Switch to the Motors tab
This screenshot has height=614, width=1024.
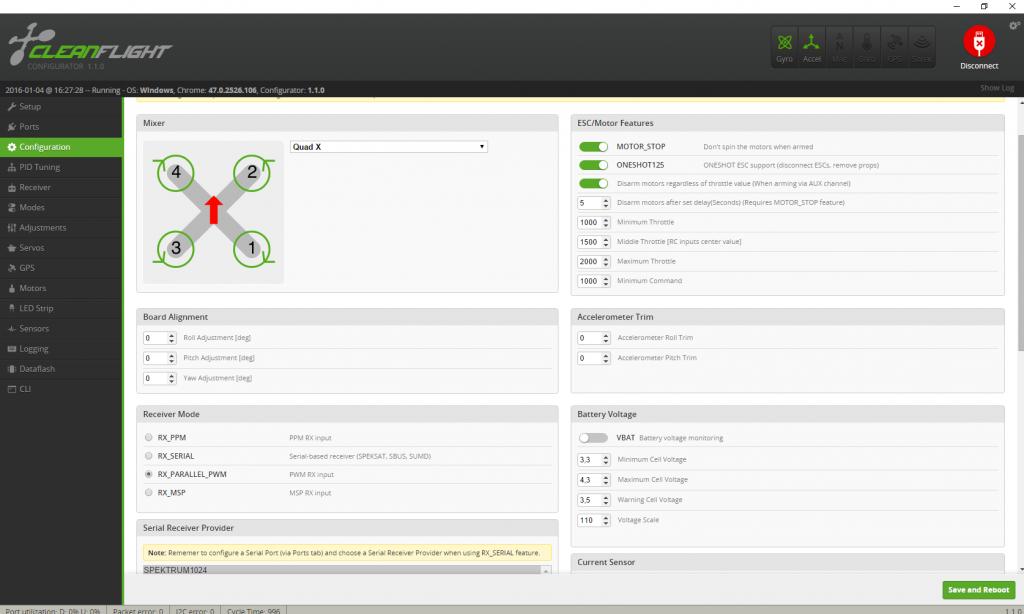(33, 288)
